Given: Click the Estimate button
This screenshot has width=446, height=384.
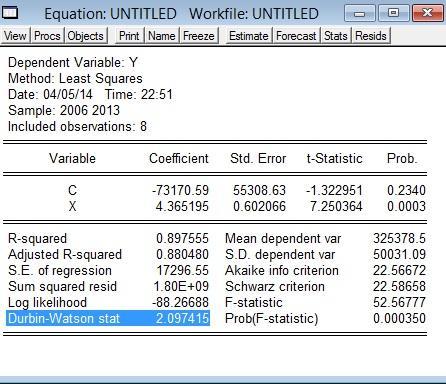Looking at the screenshot, I should [x=249, y=36].
